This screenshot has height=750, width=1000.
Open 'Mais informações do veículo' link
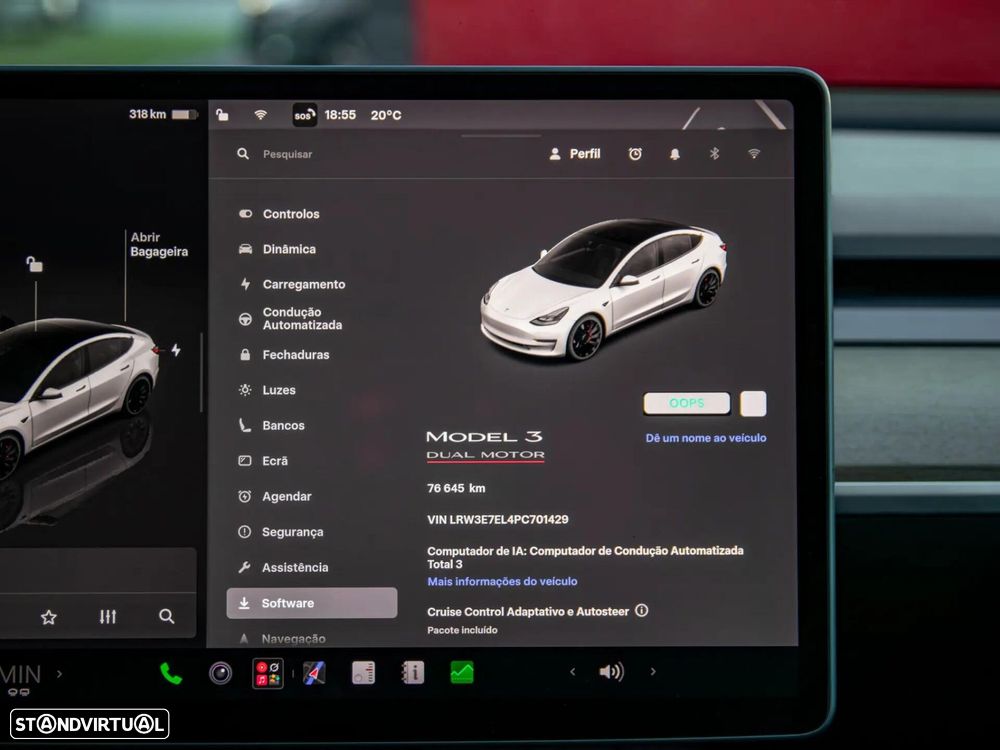pos(503,582)
